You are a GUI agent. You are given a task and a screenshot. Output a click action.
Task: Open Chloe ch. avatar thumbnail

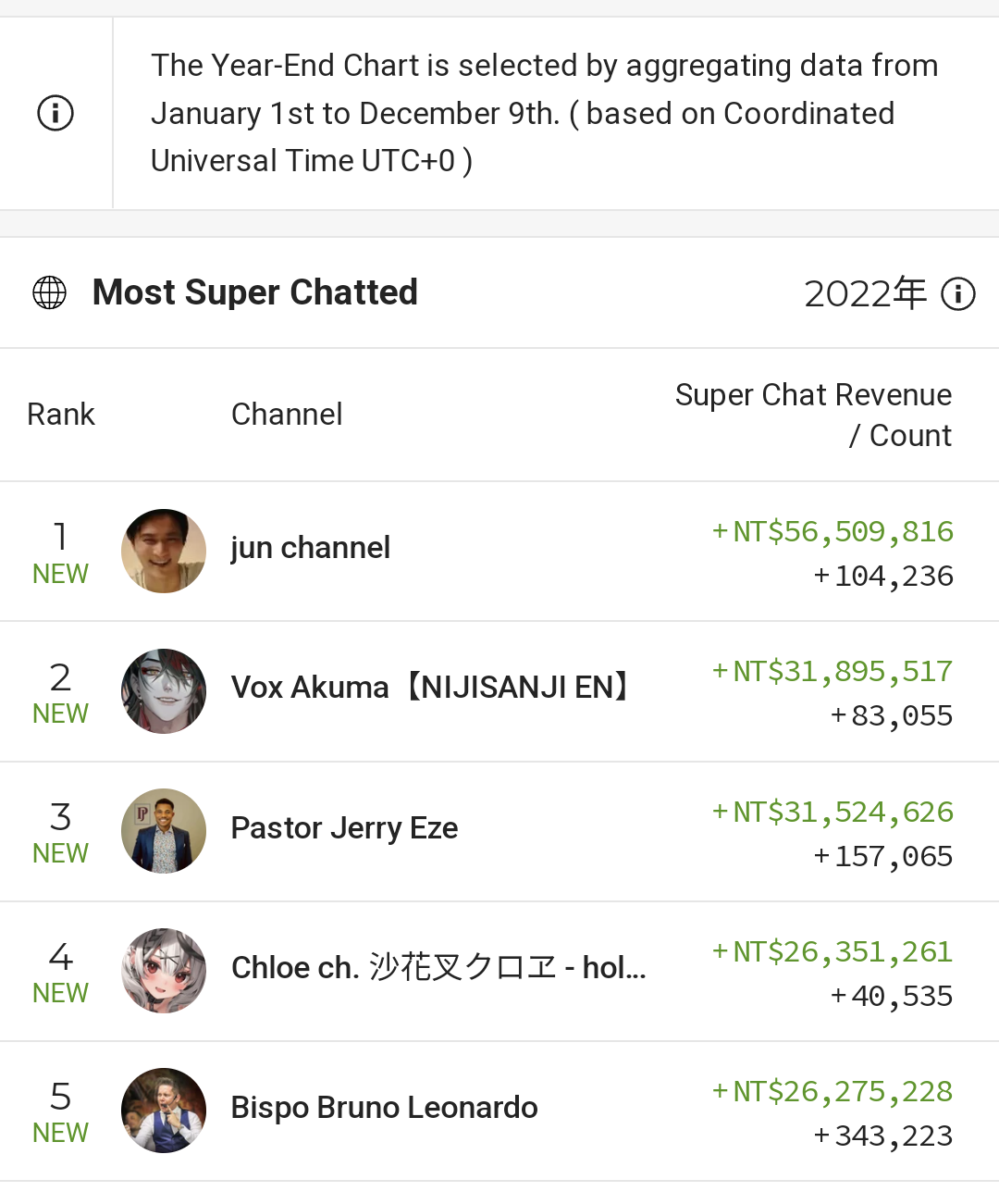164,971
